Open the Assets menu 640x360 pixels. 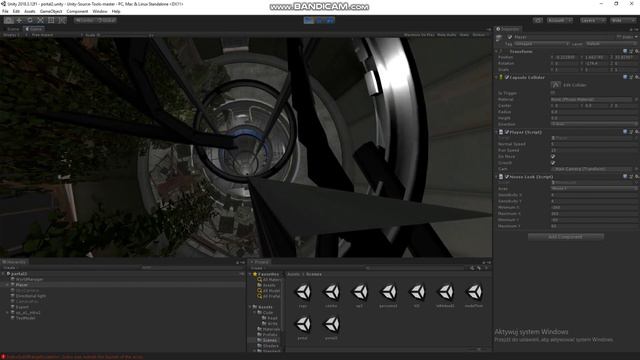click(x=30, y=11)
